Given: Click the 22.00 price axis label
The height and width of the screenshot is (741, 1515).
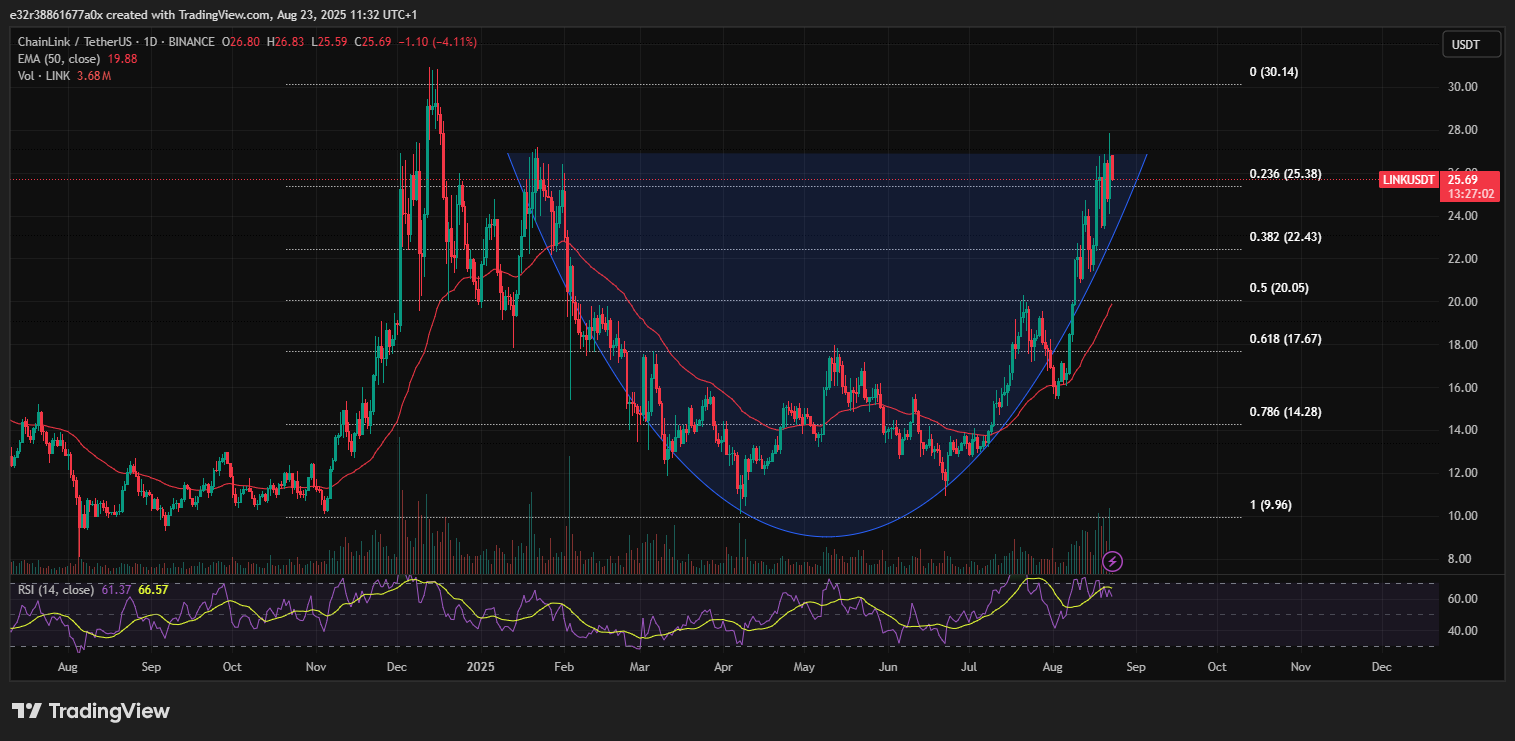Looking at the screenshot, I should coord(1464,259).
